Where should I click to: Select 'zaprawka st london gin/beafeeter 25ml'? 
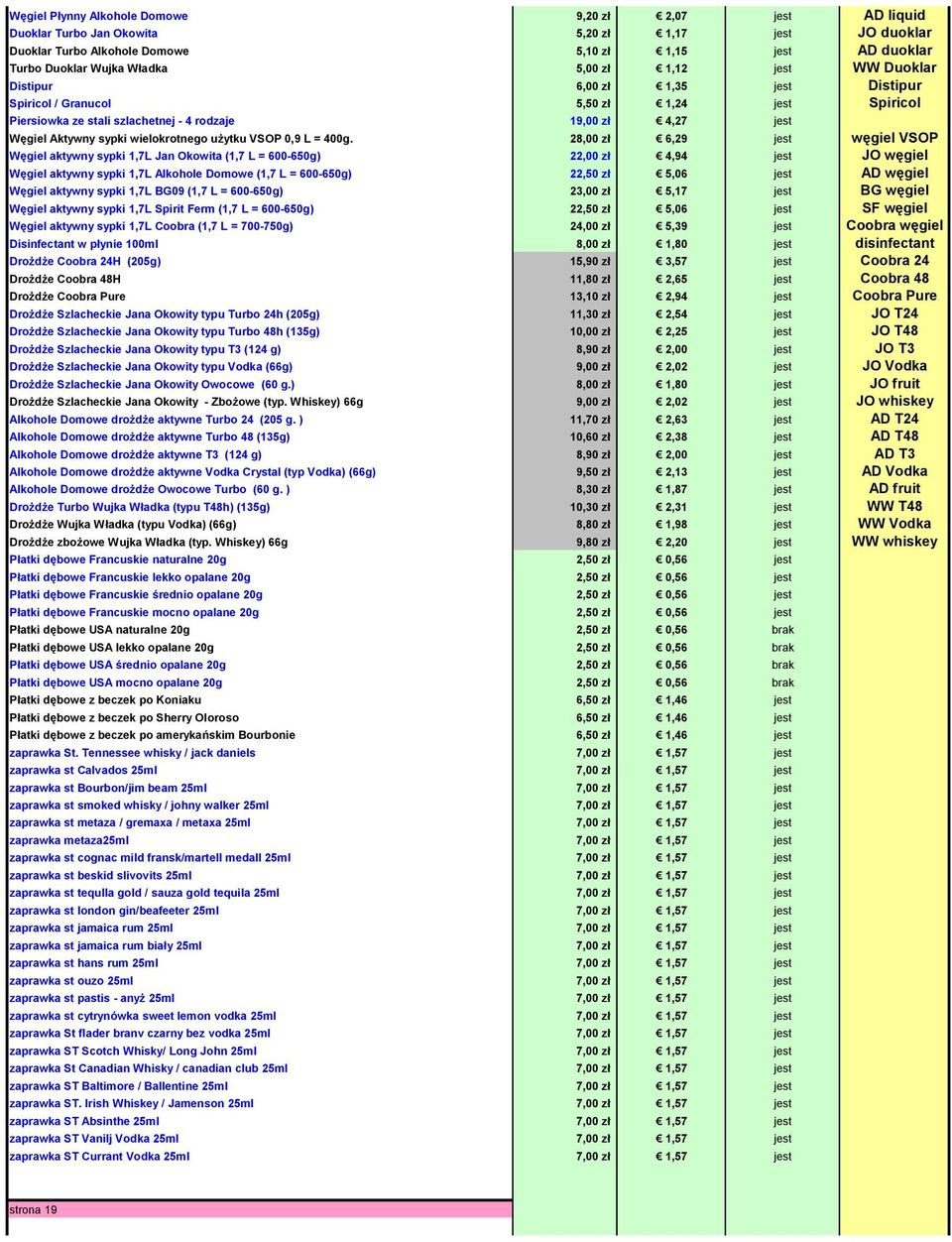pos(114,911)
